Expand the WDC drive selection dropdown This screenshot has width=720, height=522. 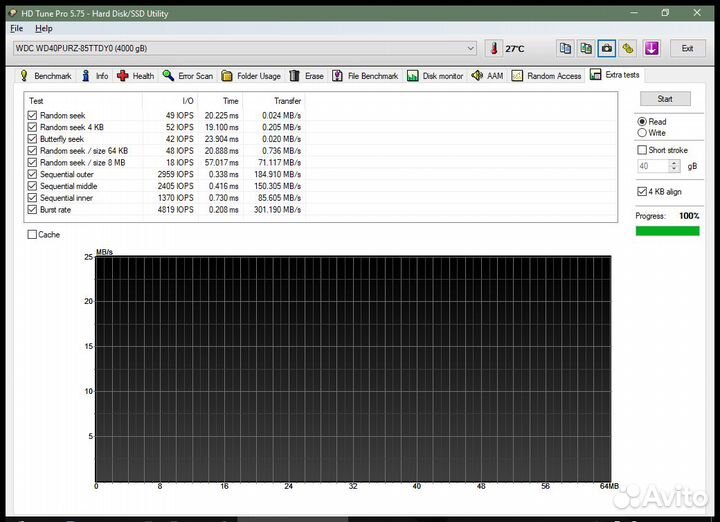click(x=471, y=48)
